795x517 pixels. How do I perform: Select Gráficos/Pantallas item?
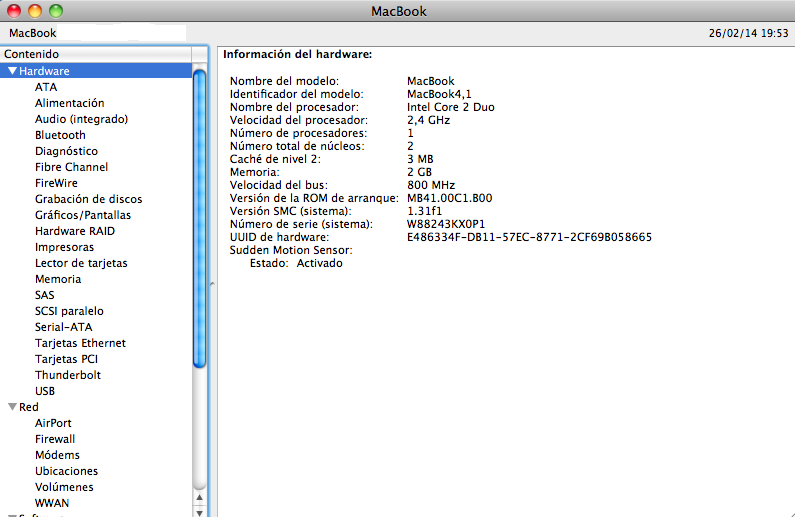tap(83, 215)
